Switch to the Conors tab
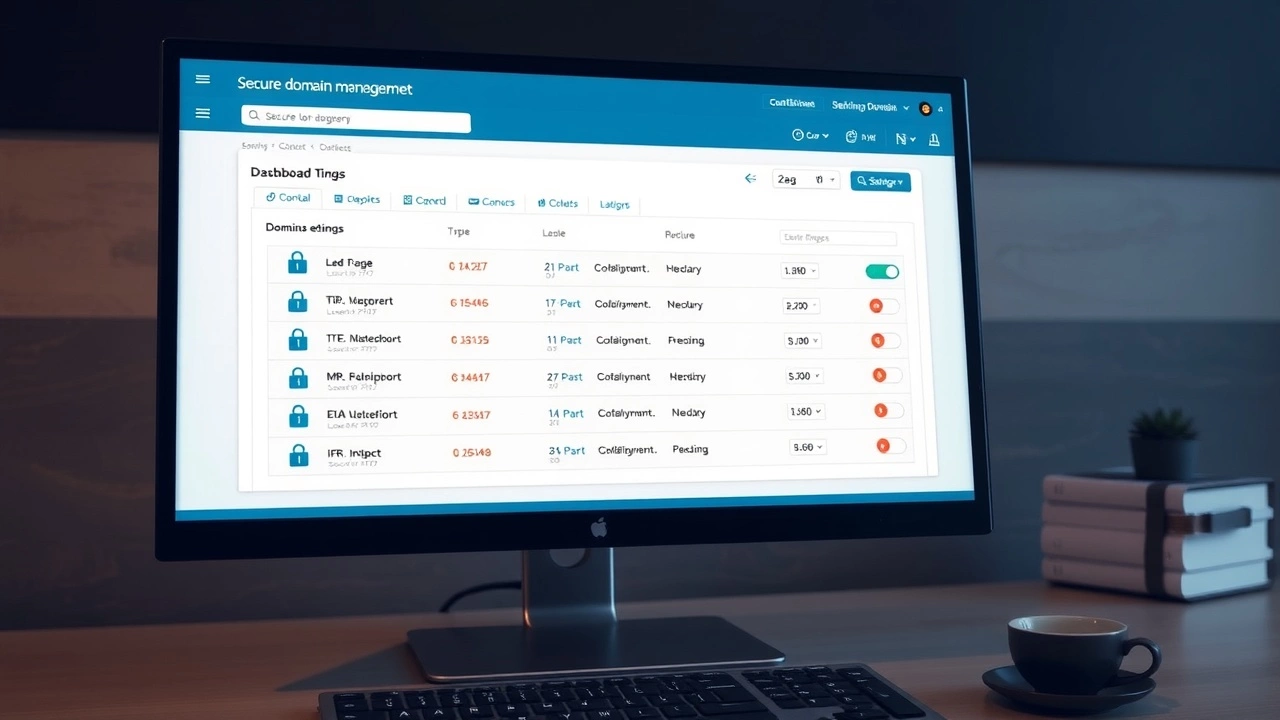 click(491, 202)
